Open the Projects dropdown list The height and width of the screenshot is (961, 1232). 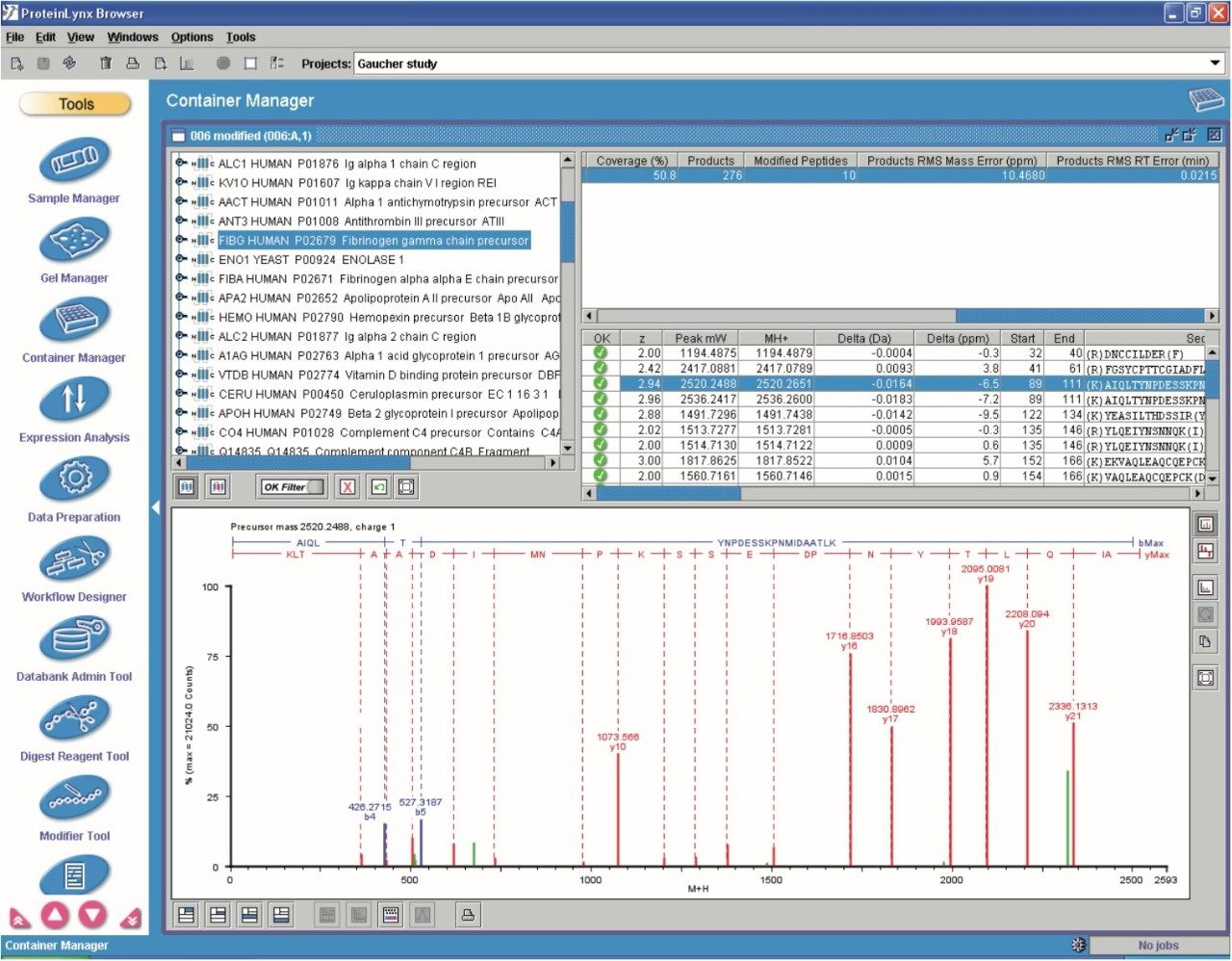(x=1215, y=64)
